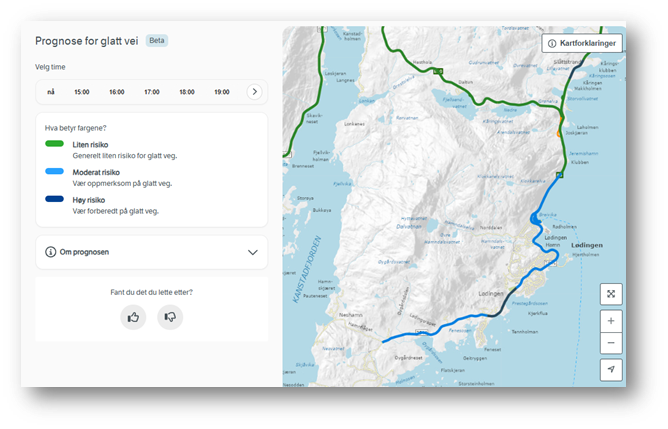Switch forecast to 18:00

tap(187, 92)
